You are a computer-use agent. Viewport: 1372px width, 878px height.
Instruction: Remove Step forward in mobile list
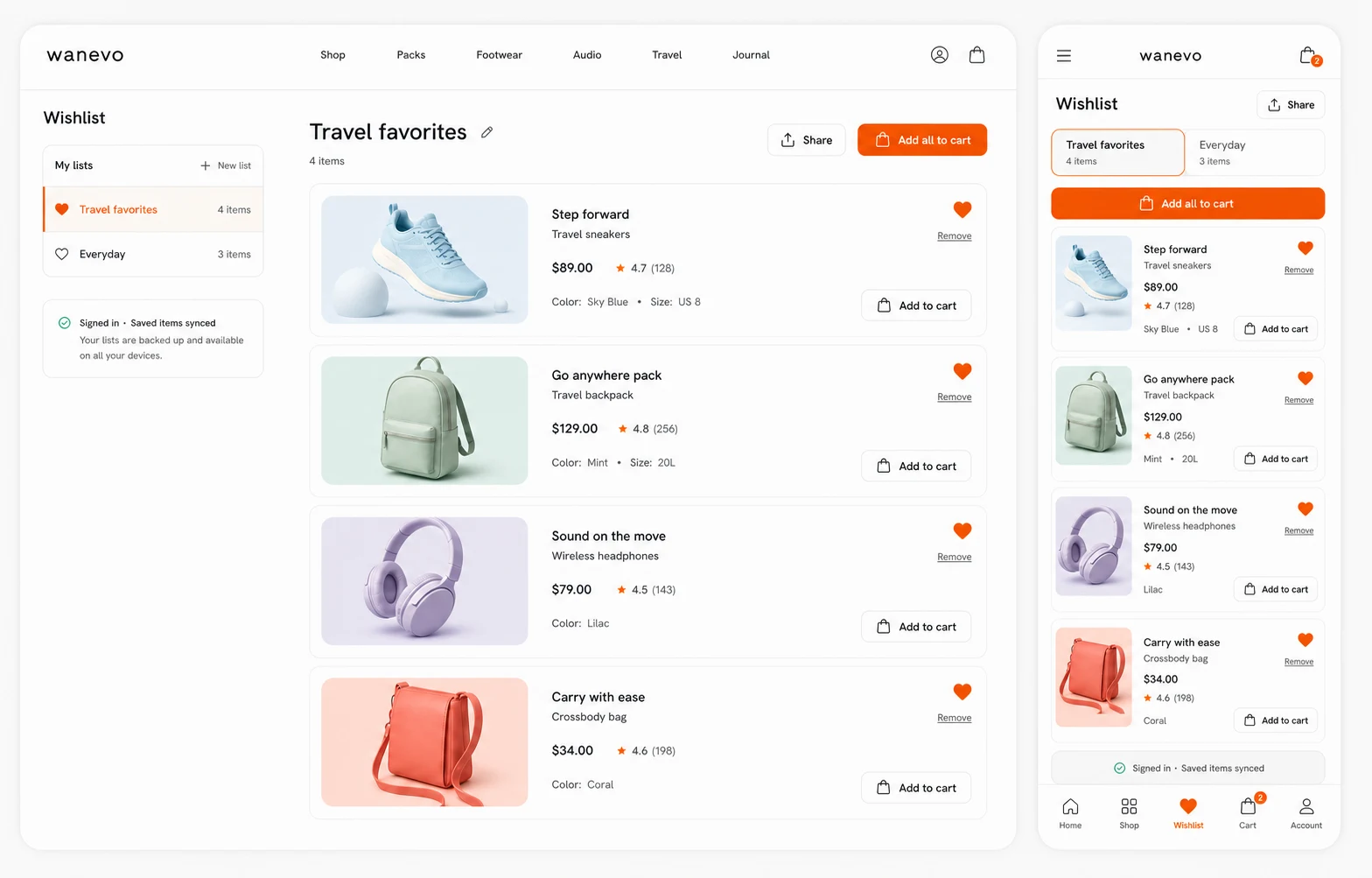(x=1298, y=270)
